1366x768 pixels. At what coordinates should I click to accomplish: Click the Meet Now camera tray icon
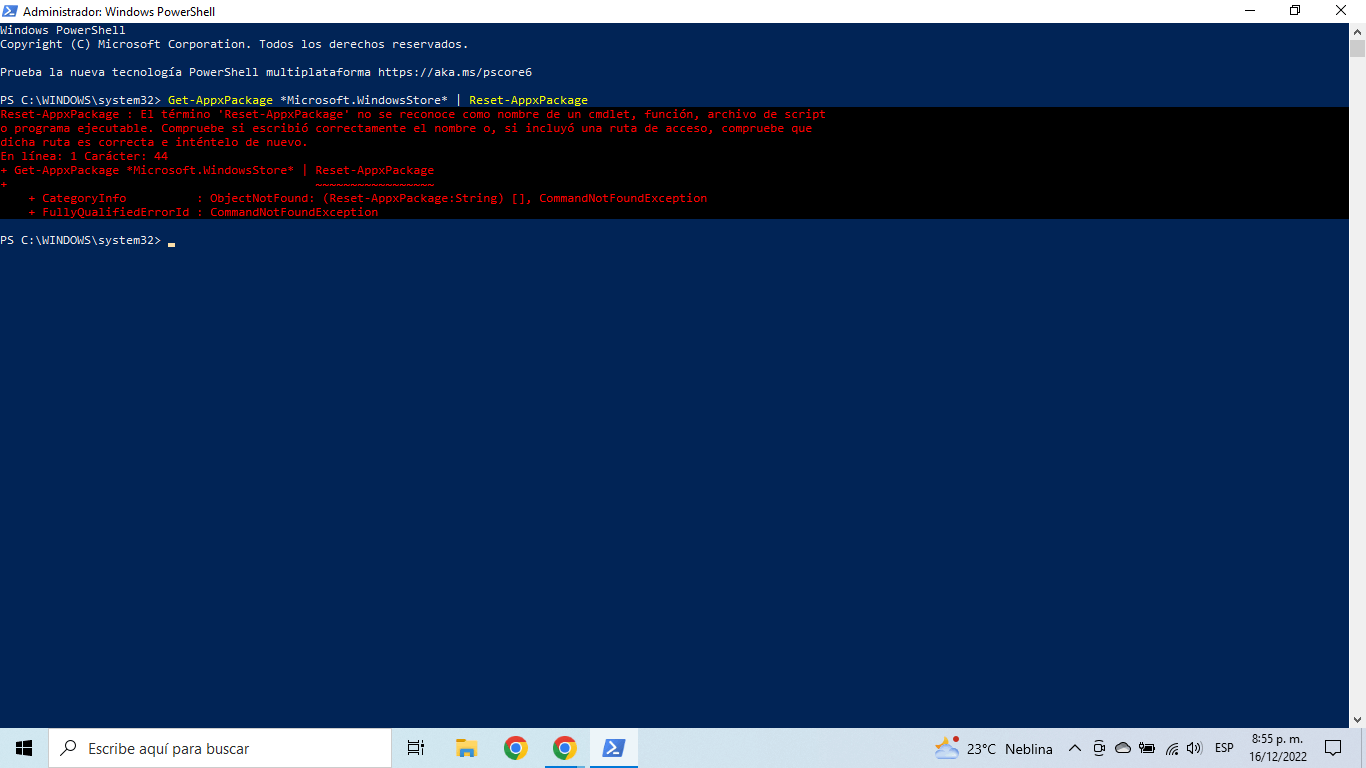click(x=1099, y=748)
